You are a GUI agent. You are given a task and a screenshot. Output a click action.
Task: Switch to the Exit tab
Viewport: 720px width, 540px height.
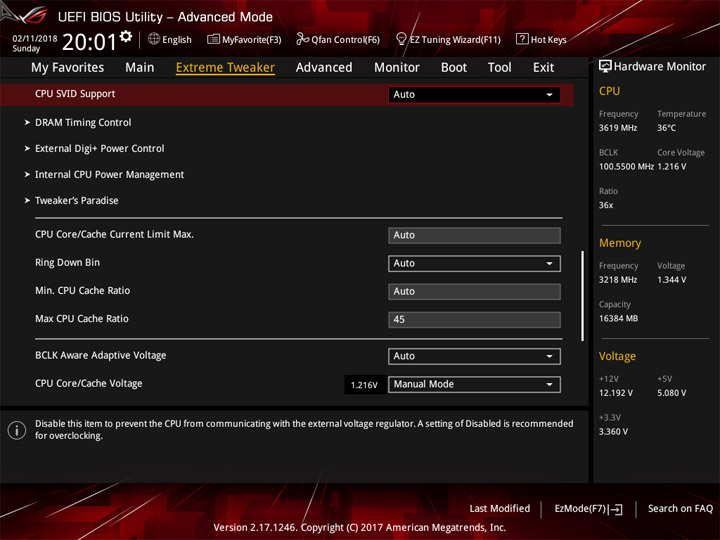(543, 68)
